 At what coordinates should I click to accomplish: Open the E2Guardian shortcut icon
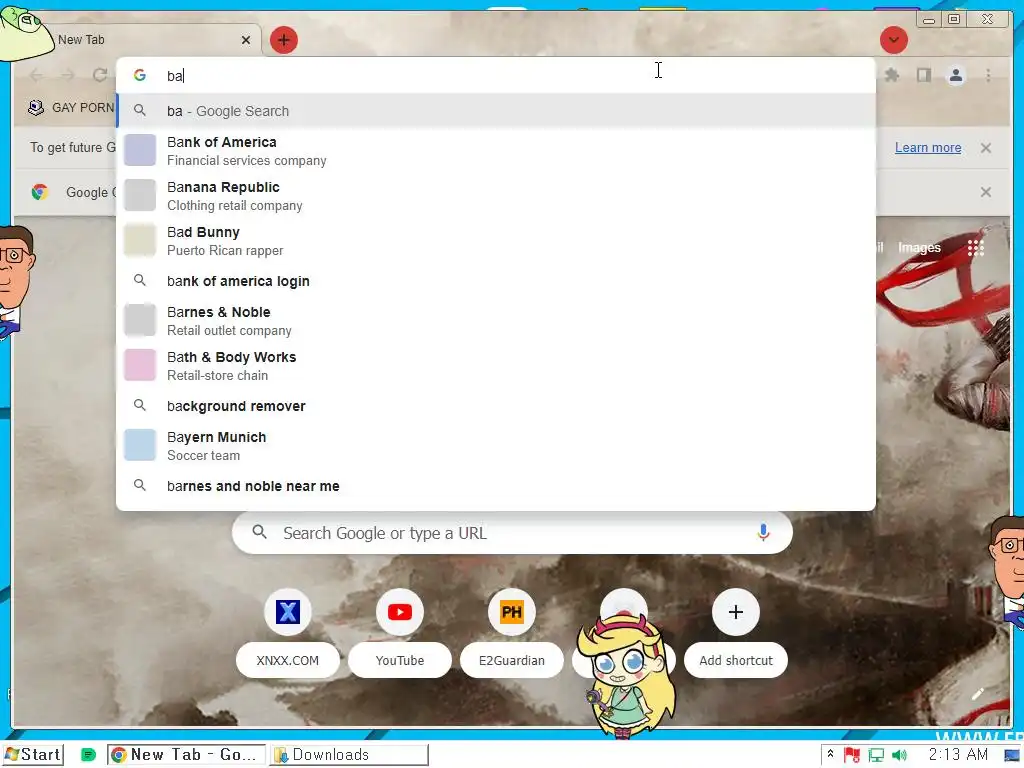511,612
